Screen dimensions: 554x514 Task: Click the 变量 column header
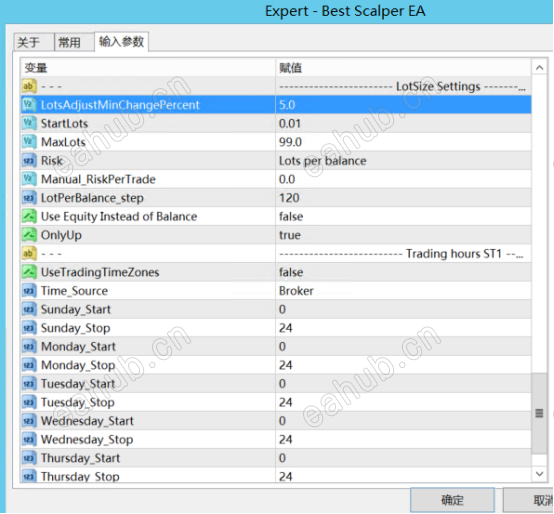coord(148,67)
